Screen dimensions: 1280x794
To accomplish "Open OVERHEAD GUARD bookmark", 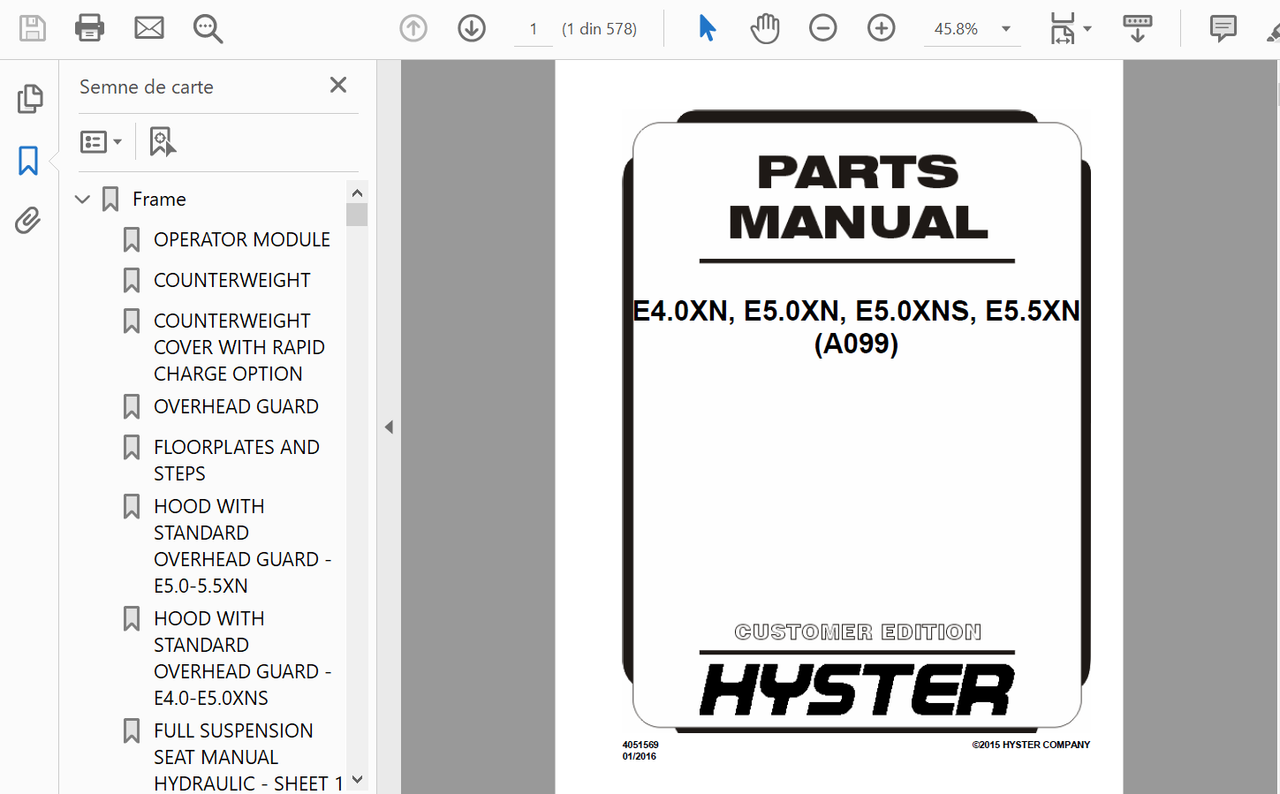I will [x=236, y=407].
